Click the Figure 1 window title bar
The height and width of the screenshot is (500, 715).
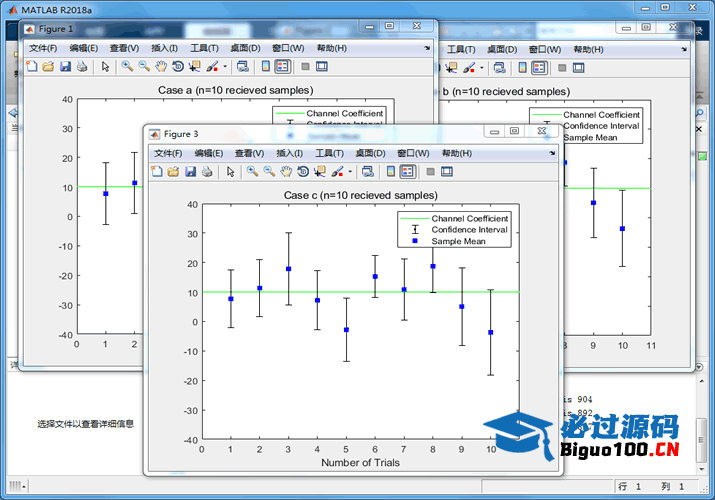coord(200,29)
